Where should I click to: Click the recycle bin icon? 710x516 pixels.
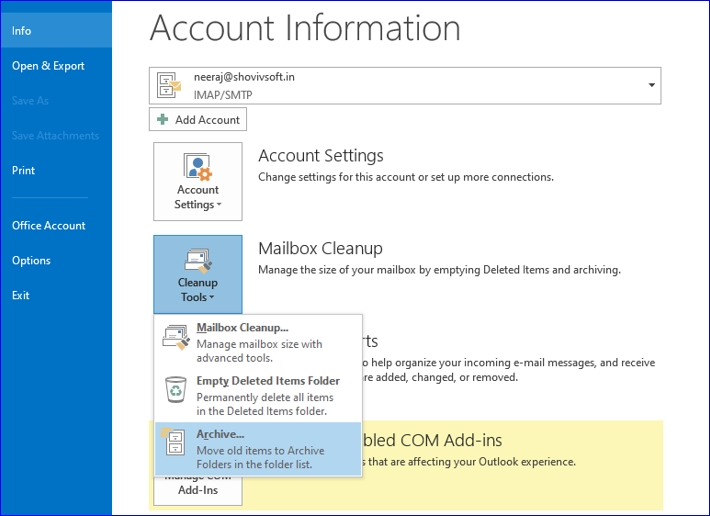click(176, 390)
